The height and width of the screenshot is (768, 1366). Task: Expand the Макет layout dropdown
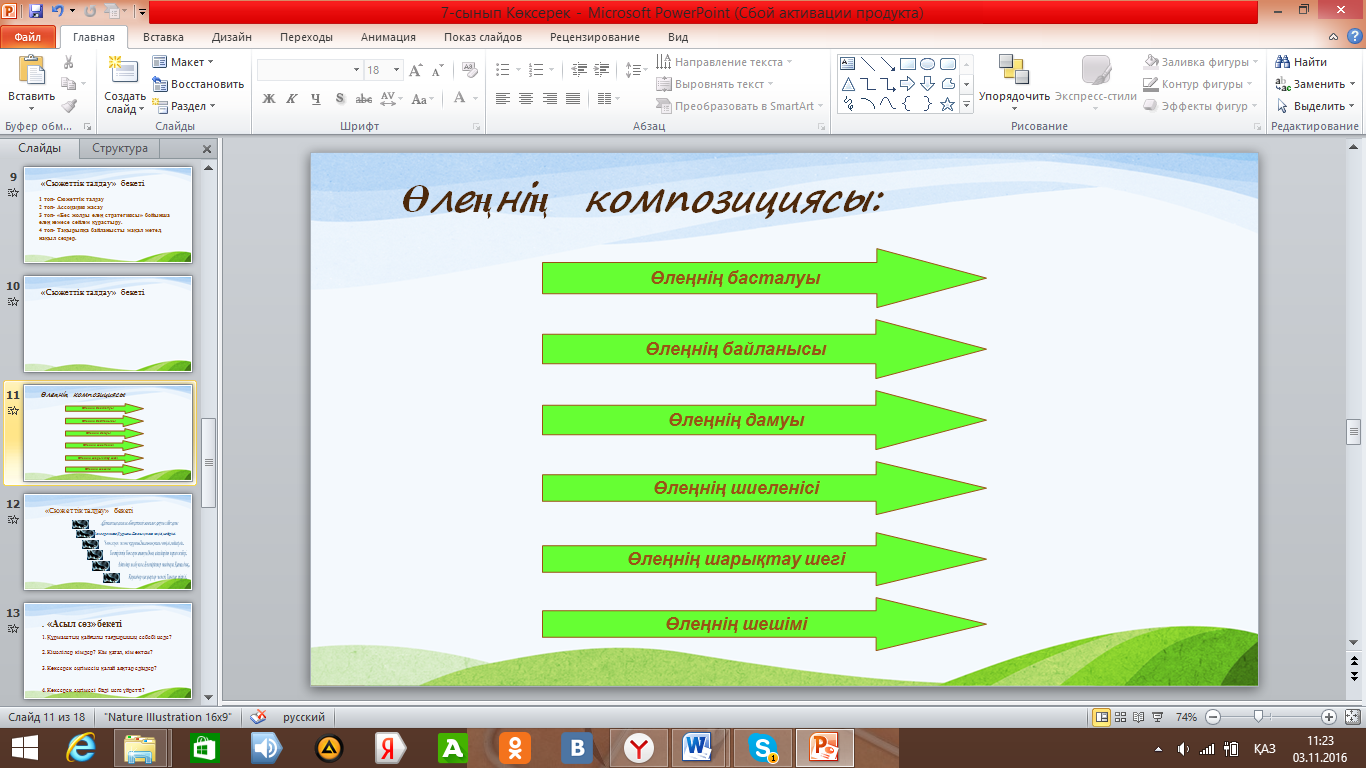point(183,62)
